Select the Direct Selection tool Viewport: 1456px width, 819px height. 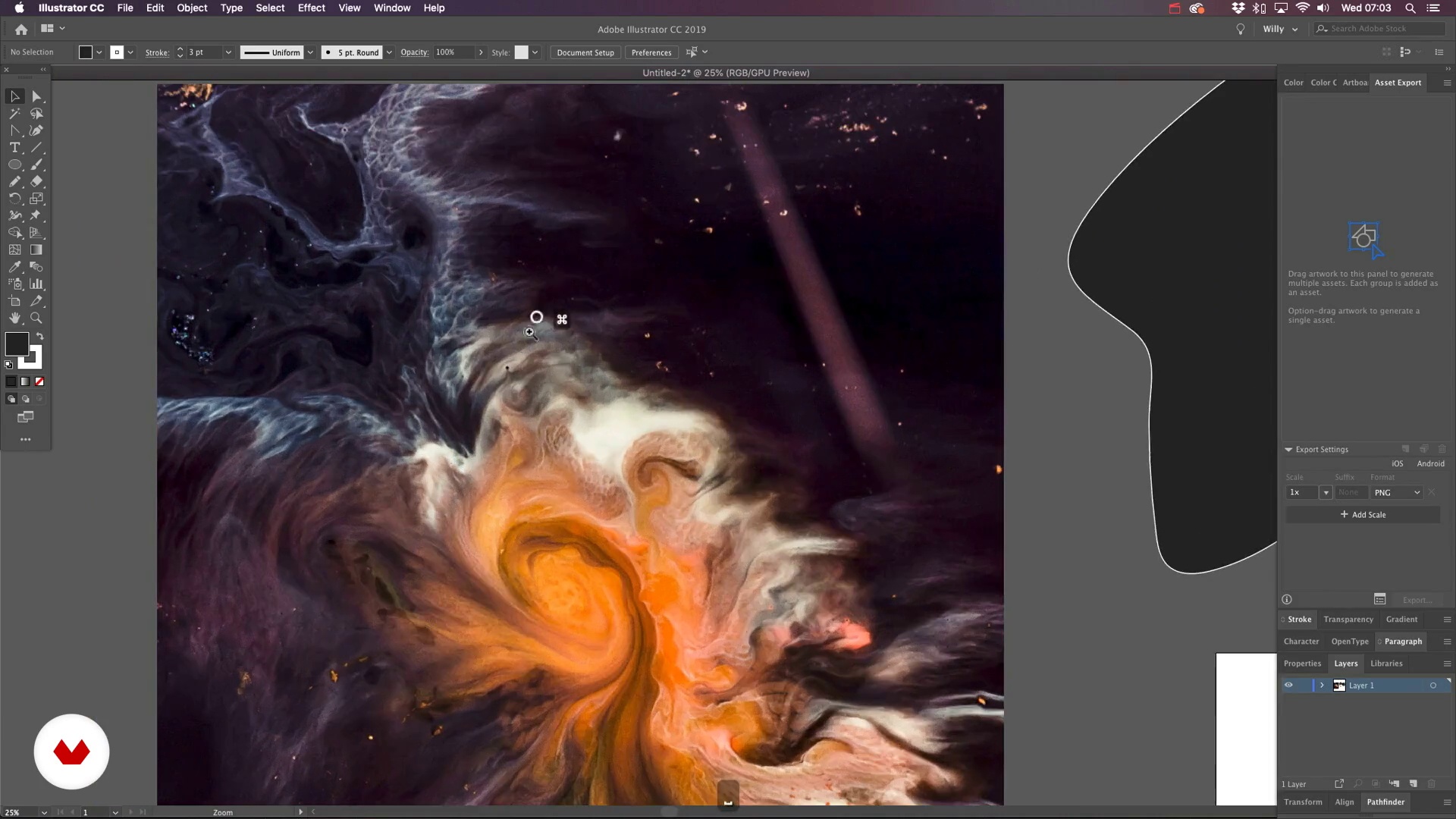tap(36, 96)
